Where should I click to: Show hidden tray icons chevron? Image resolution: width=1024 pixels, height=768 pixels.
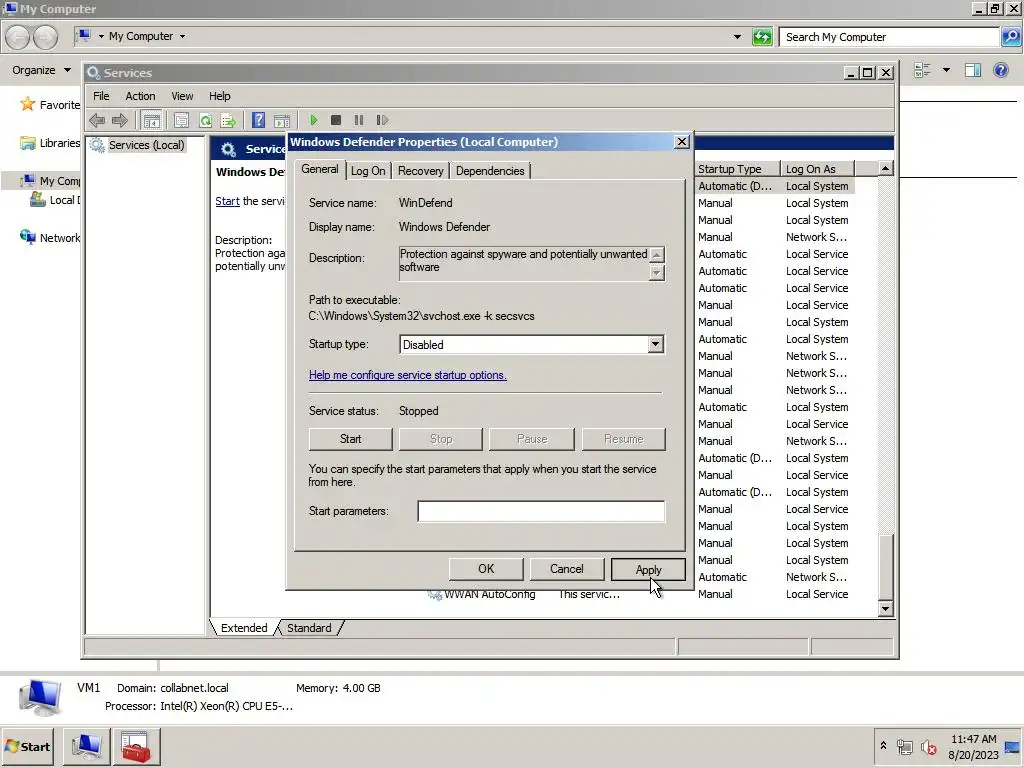click(x=883, y=746)
